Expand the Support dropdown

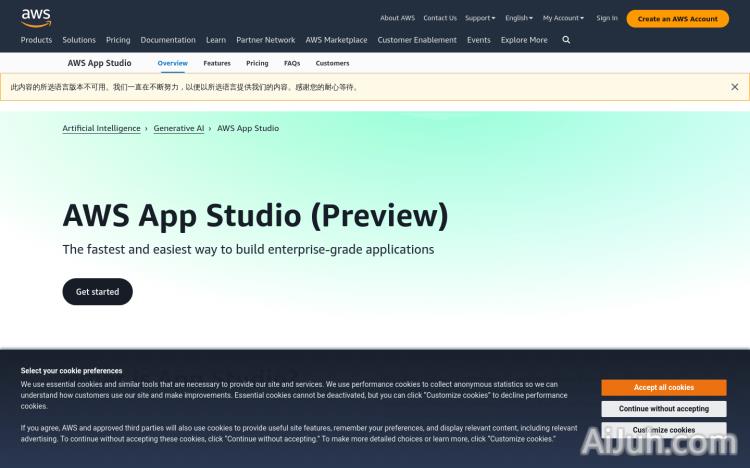[x=480, y=18]
